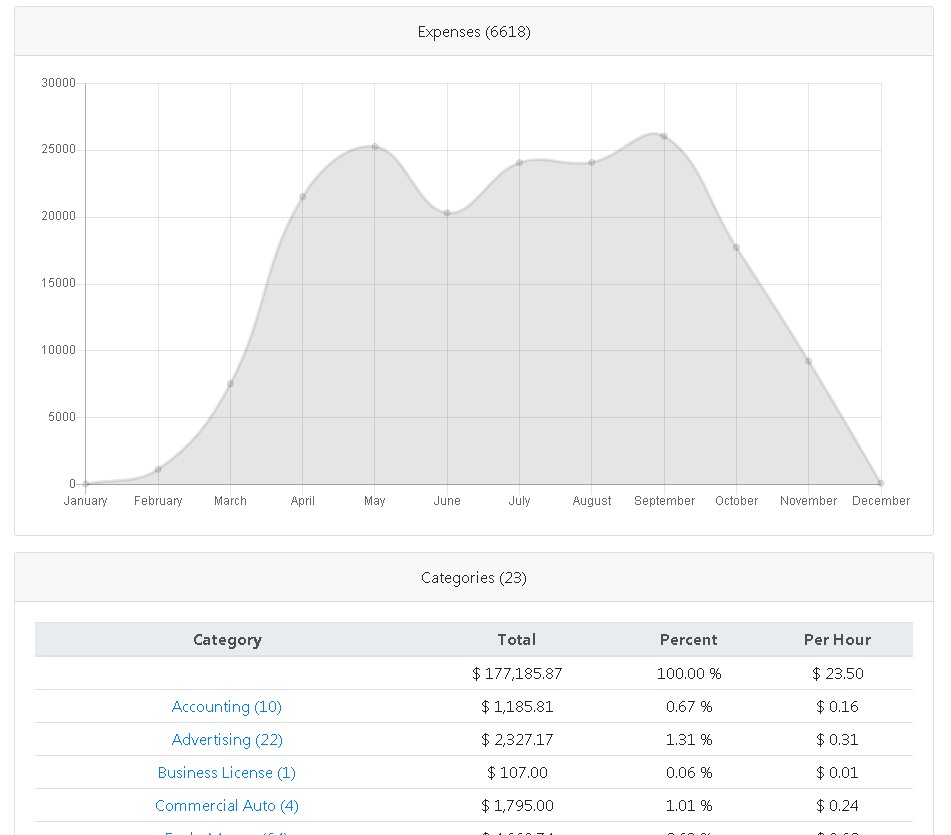Select the April data point on chart
This screenshot has height=835, width=951.
pyautogui.click(x=303, y=197)
